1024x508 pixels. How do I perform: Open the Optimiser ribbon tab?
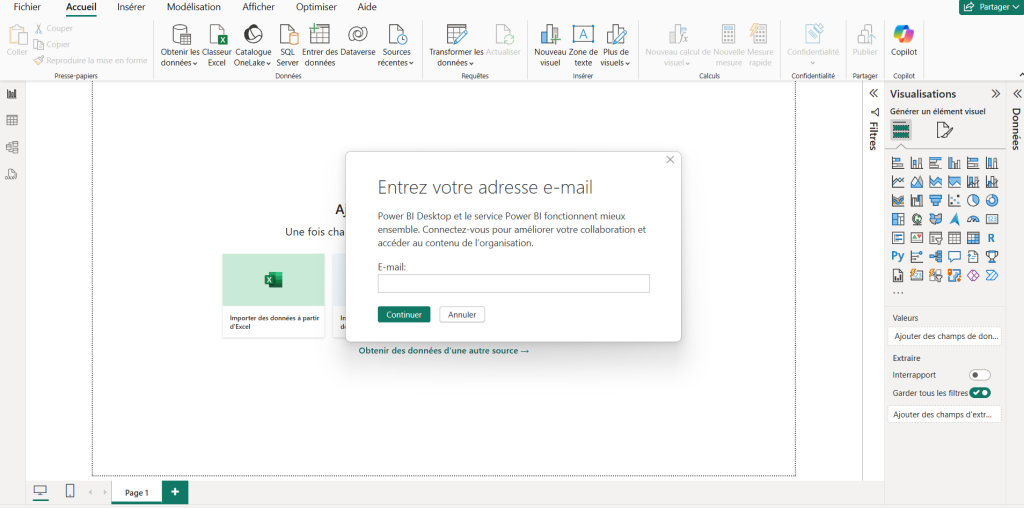(316, 7)
